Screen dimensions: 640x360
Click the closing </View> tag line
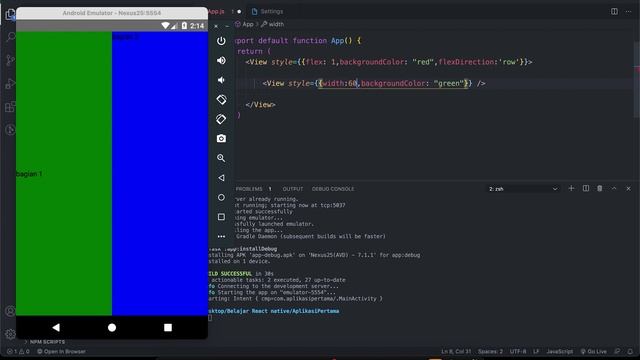(x=260, y=104)
